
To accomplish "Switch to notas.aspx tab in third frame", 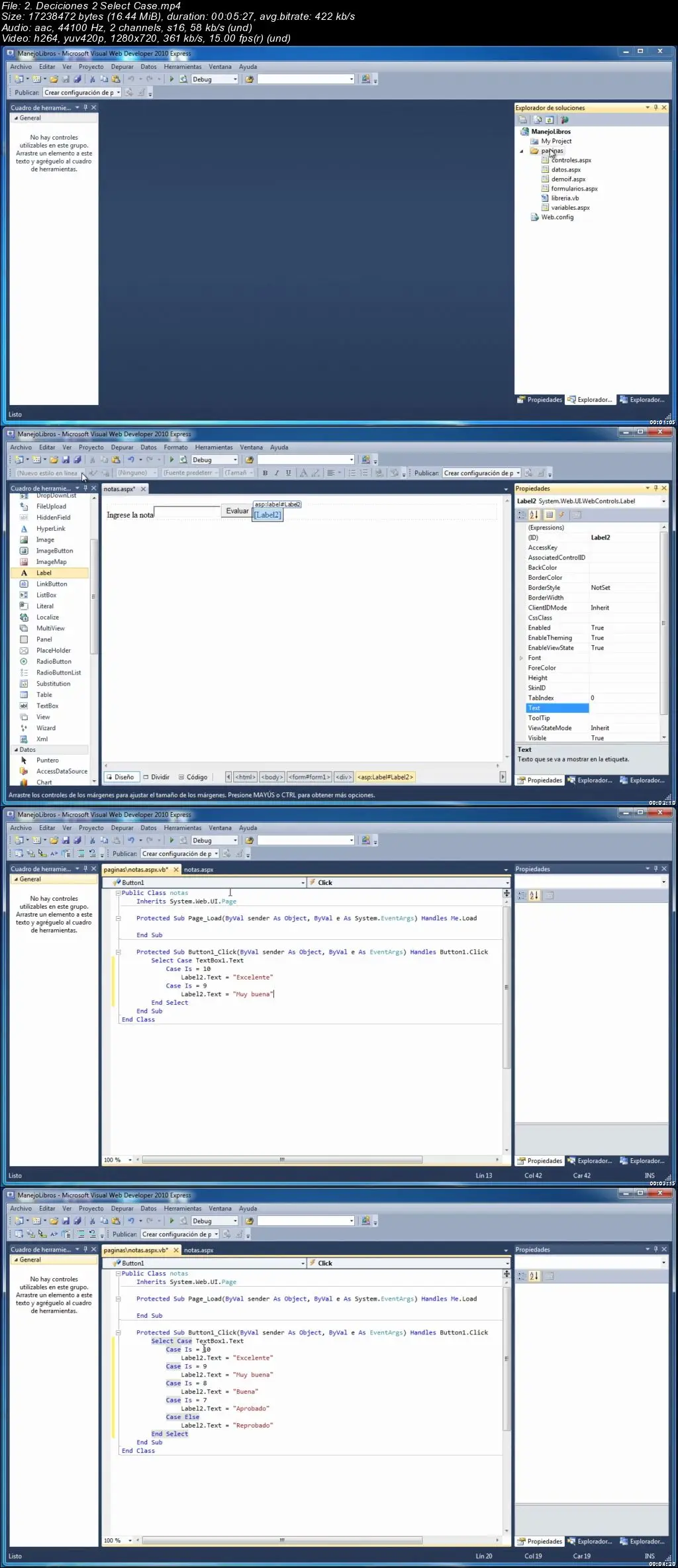I will pyautogui.click(x=199, y=870).
